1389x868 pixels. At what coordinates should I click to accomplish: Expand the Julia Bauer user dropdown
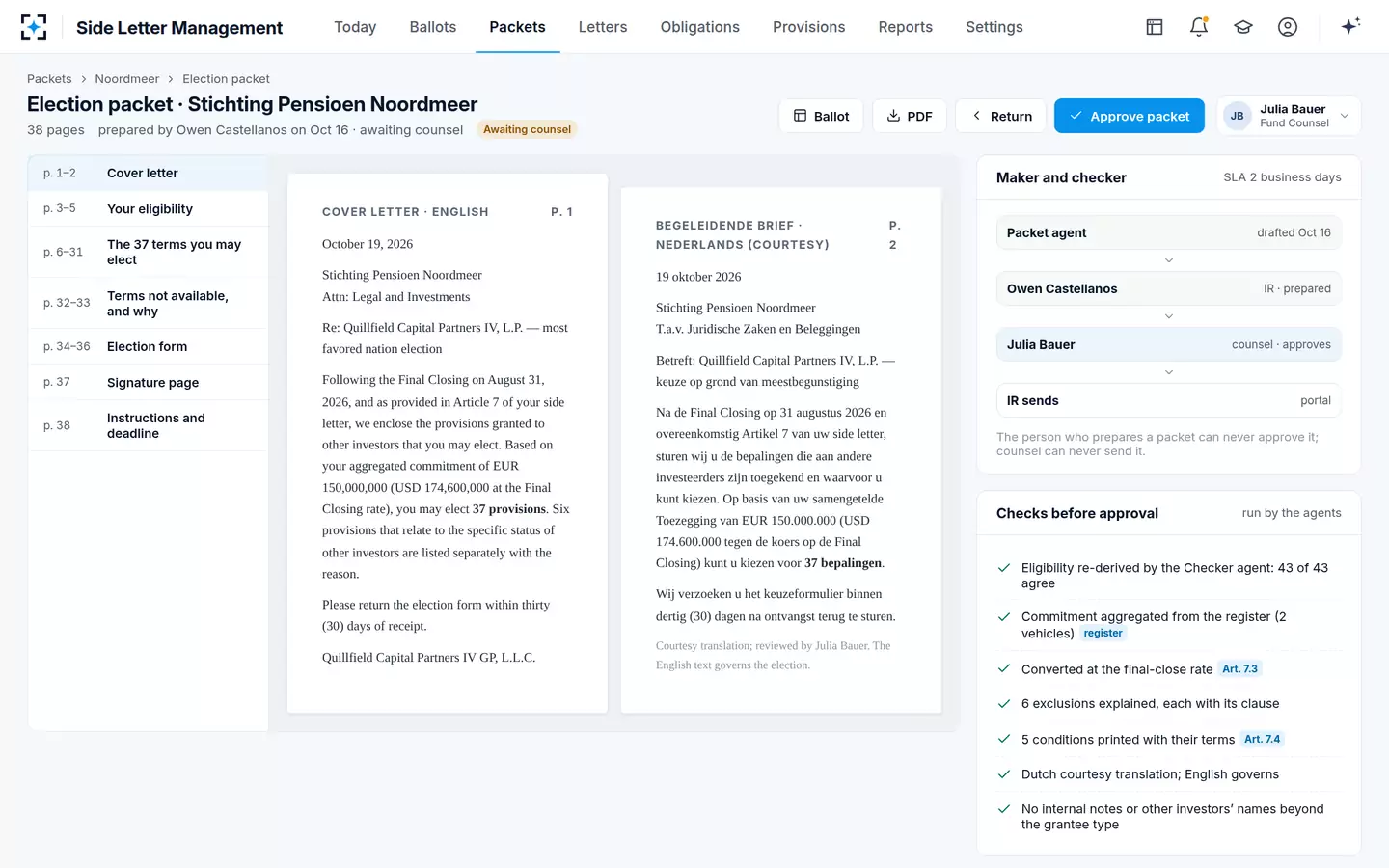pos(1289,116)
